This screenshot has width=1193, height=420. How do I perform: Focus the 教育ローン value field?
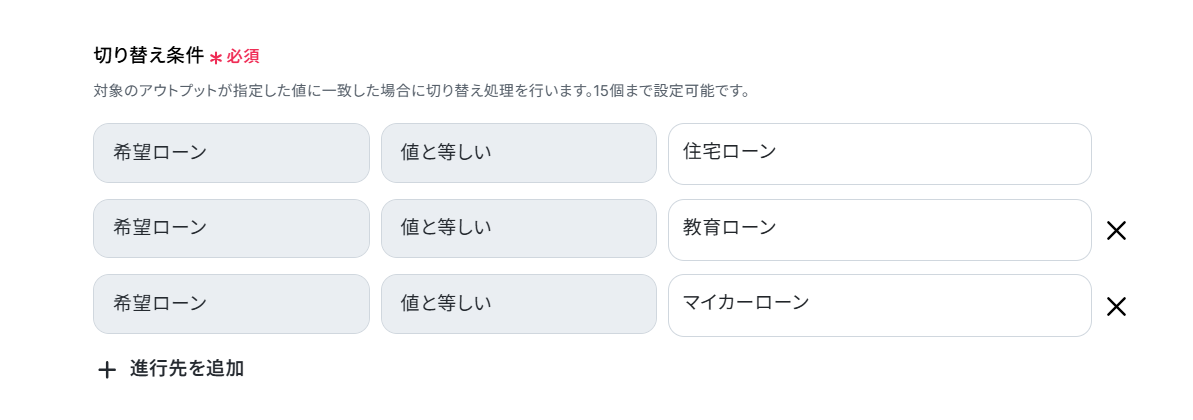(879, 230)
